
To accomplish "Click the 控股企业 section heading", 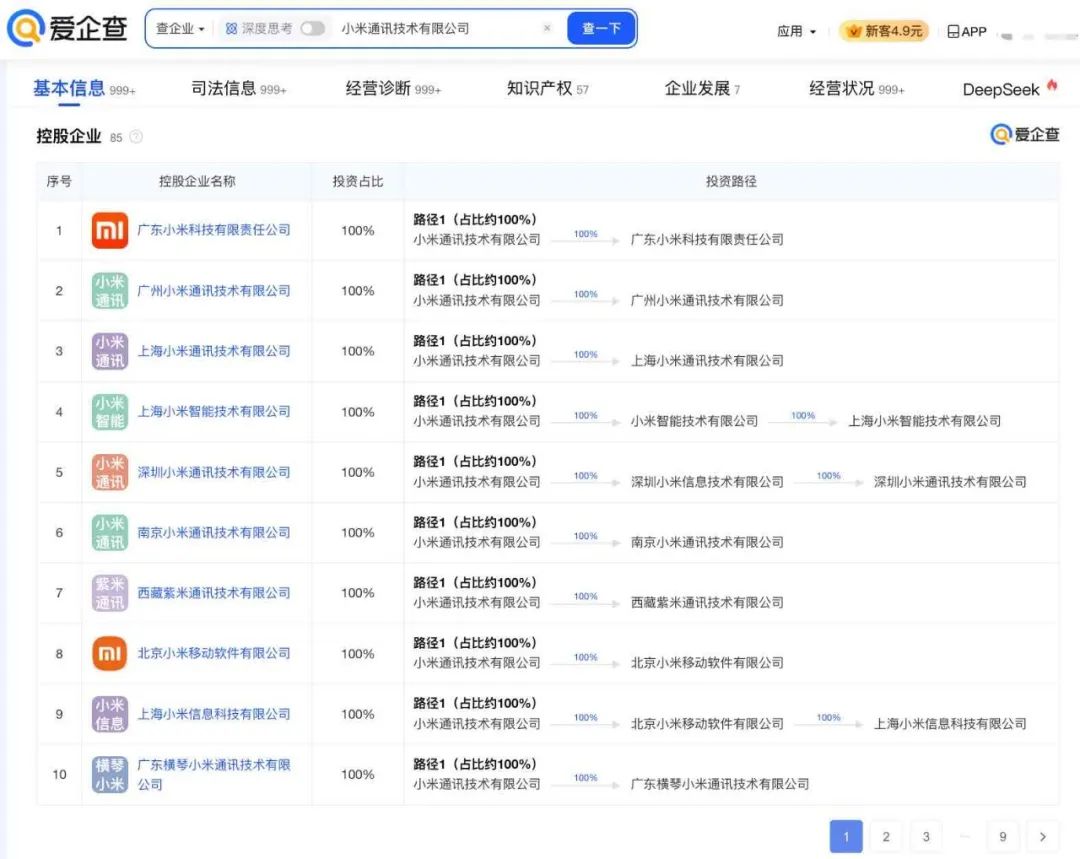I will pyautogui.click(x=68, y=136).
